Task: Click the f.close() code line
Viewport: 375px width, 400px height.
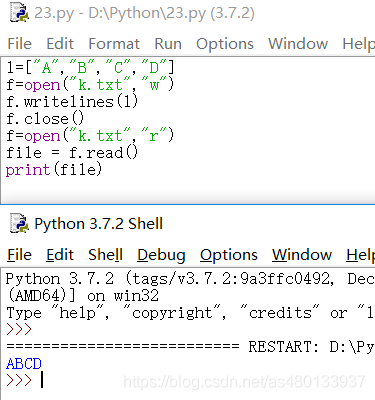Action: pyautogui.click(x=45, y=119)
